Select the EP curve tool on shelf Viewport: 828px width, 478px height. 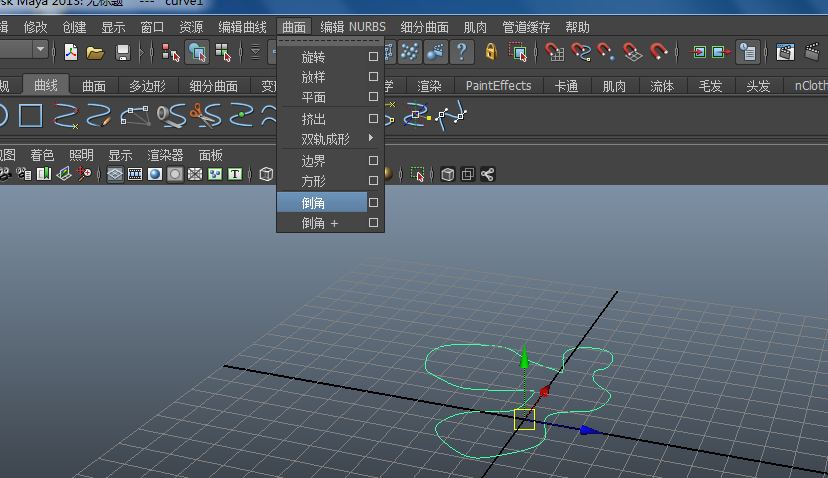(65, 116)
